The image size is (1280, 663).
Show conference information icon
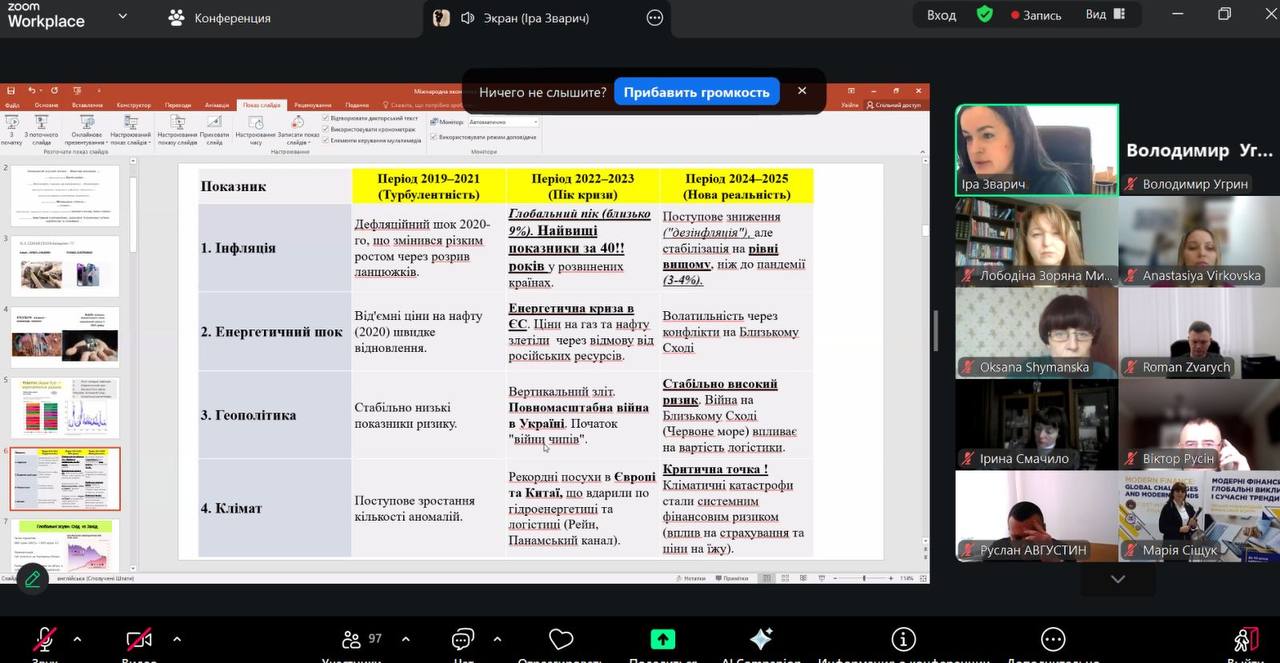click(x=903, y=640)
